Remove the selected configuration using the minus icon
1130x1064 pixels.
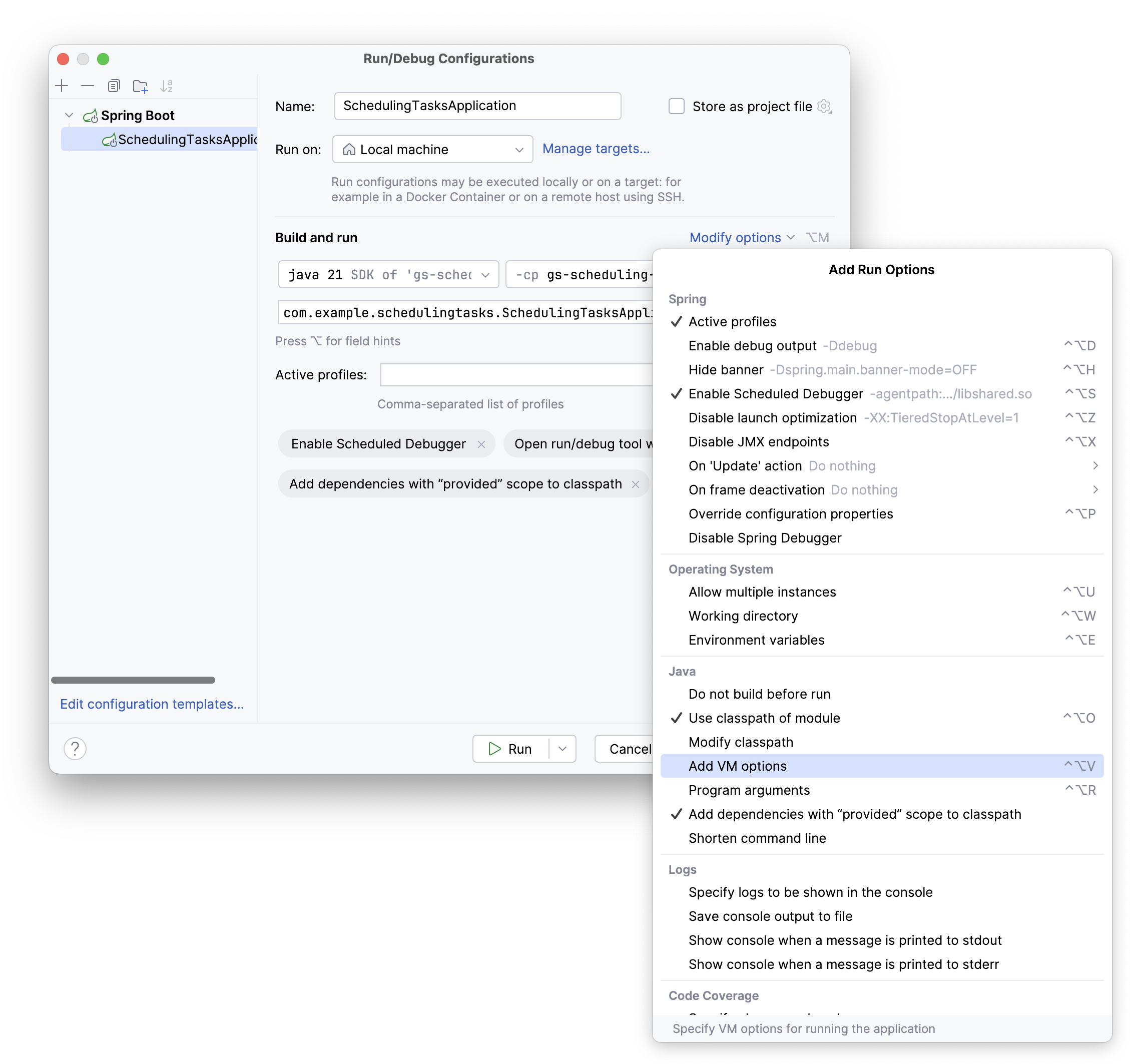click(87, 86)
